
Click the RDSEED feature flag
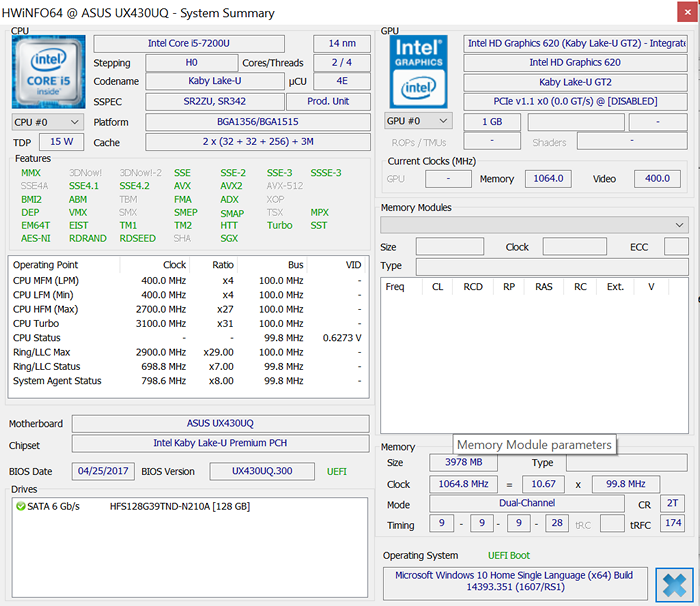pos(138,238)
